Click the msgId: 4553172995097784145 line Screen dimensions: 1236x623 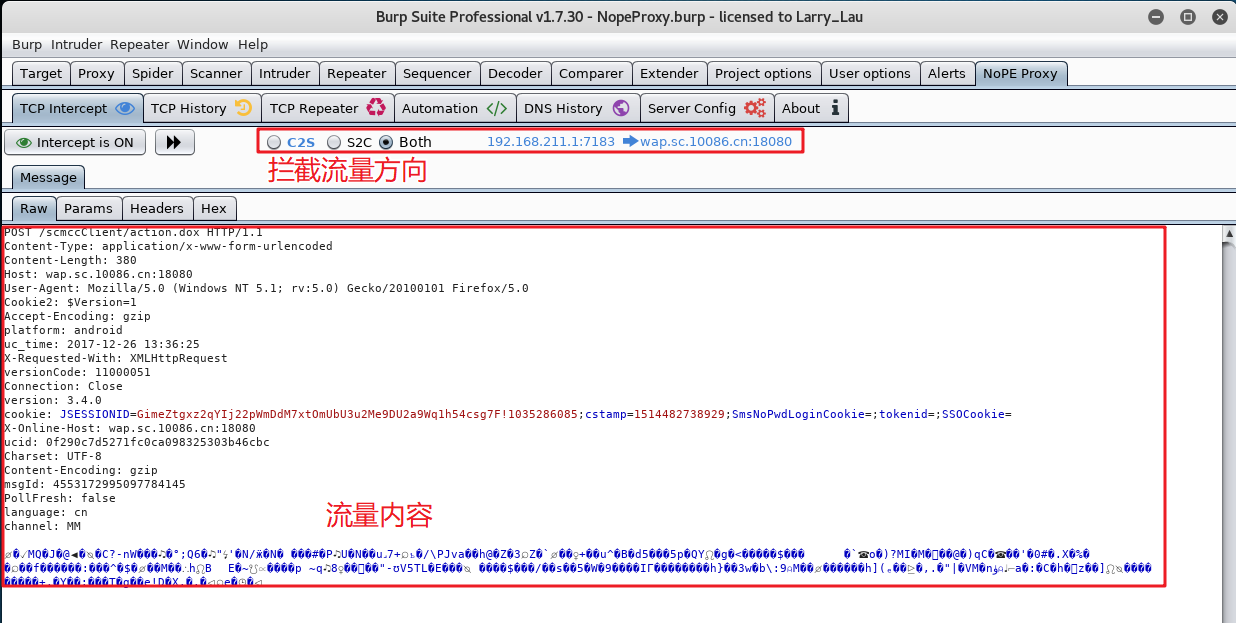click(95, 484)
